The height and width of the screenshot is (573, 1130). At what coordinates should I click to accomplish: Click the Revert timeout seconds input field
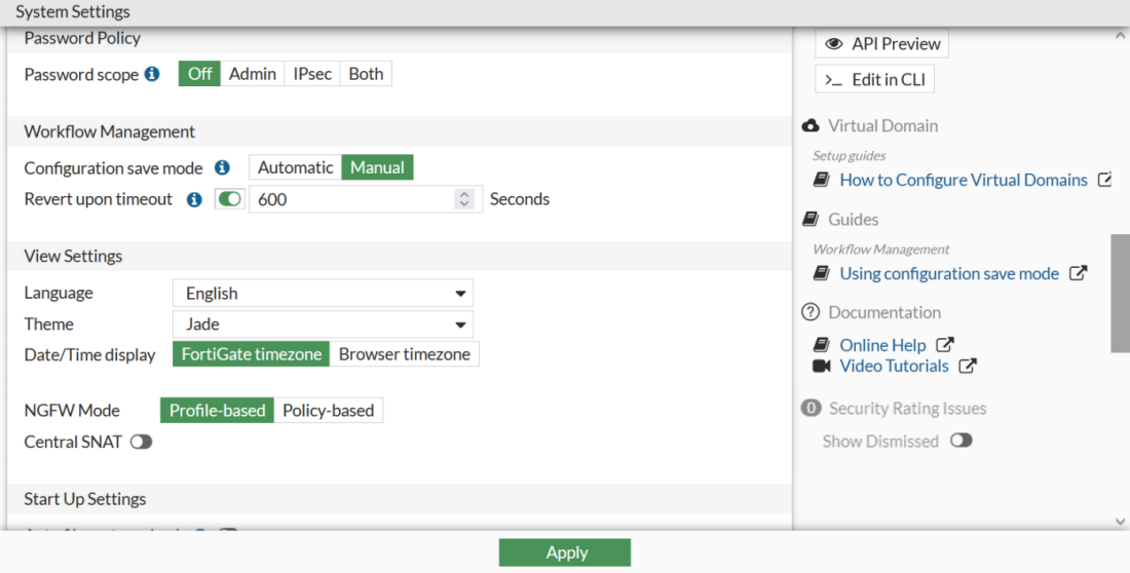[x=350, y=199]
